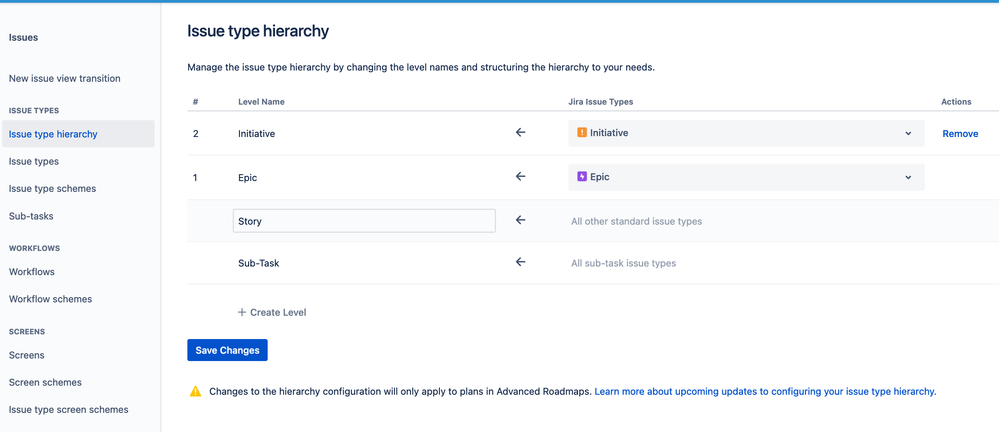Screen dimensions: 999x432
Task: Open Sub-tasks settings in sidebar
Action: click(x=31, y=216)
